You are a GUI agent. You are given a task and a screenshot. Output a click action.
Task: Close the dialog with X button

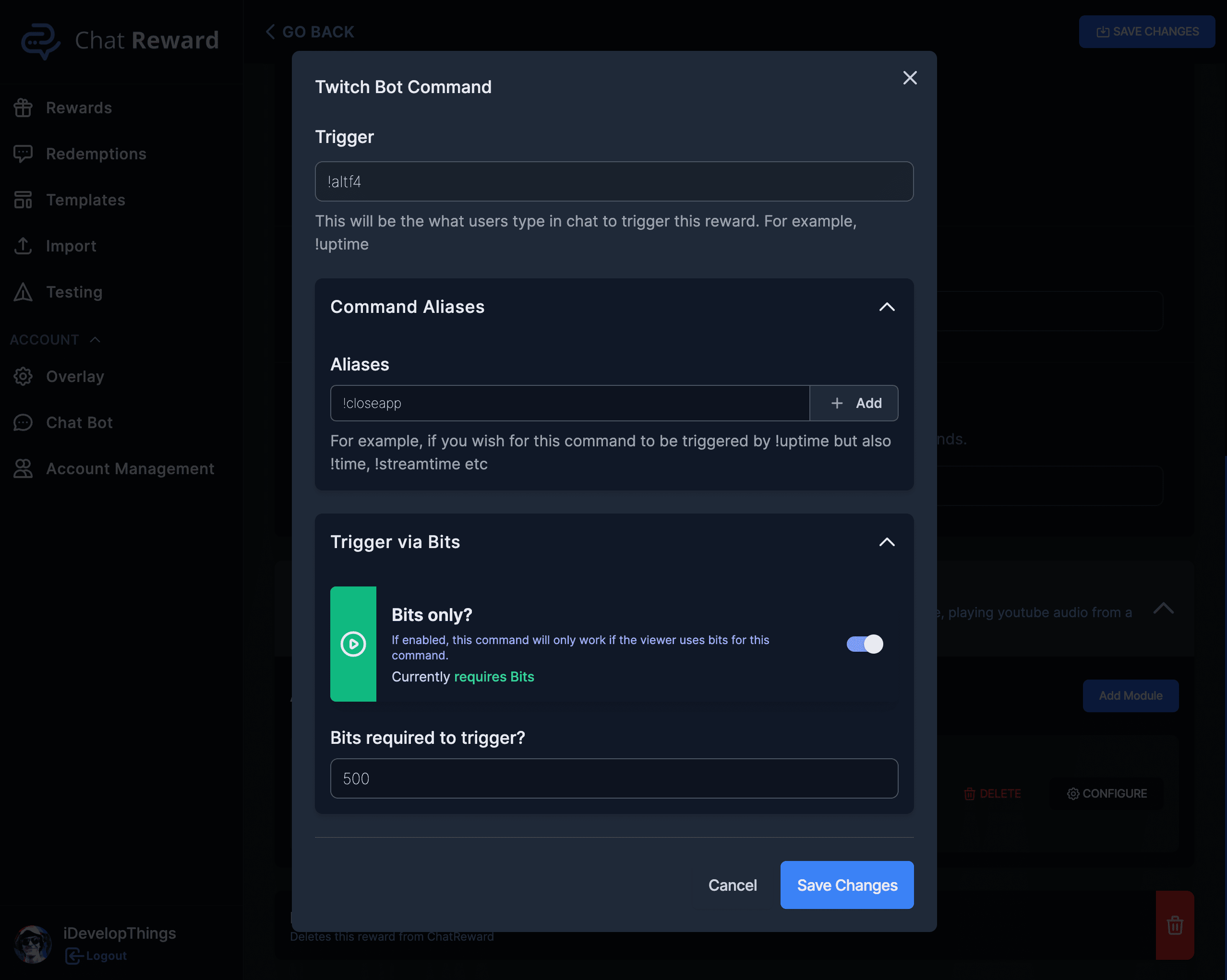909,78
